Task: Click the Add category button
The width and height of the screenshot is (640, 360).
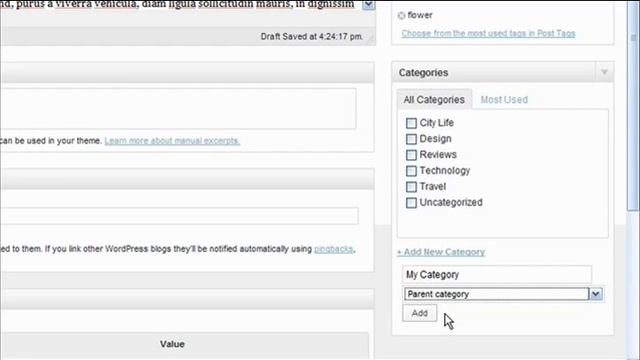Action: 420,313
